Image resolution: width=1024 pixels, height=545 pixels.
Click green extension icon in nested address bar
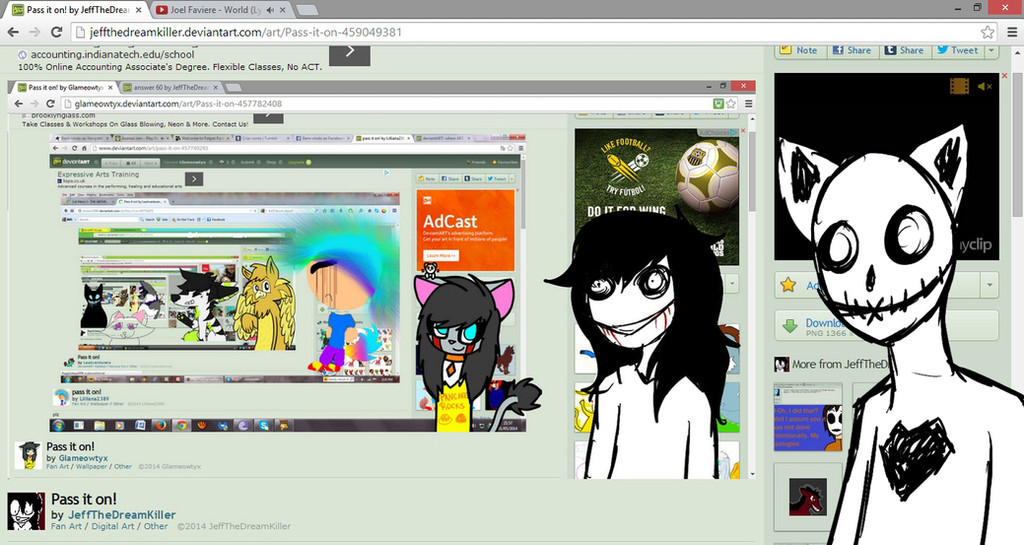click(718, 104)
